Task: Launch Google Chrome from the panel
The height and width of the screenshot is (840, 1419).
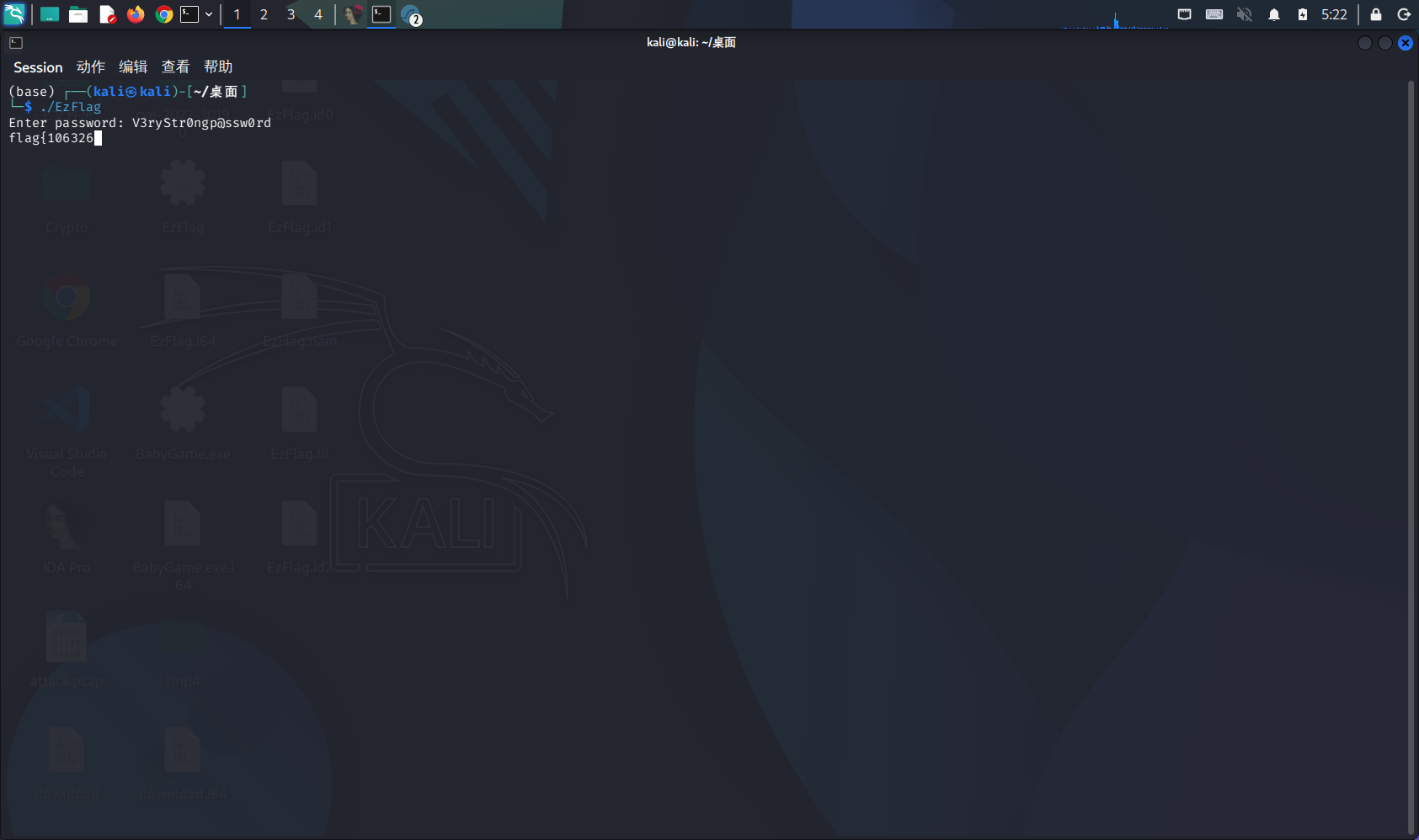Action: 164,14
